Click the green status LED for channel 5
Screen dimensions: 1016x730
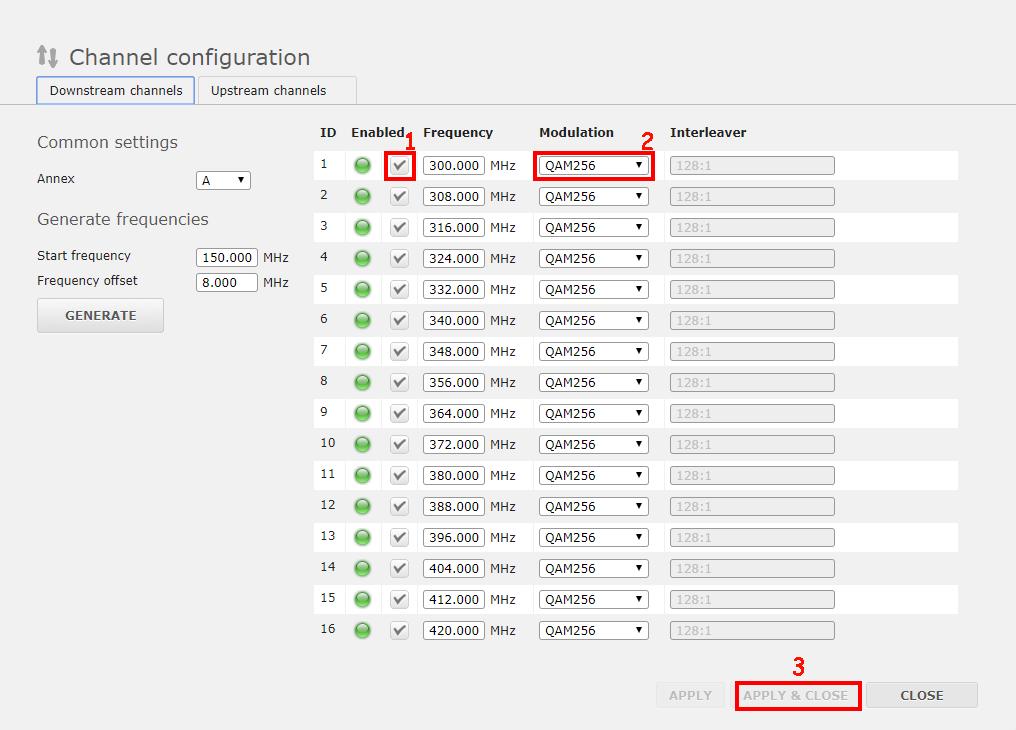tap(362, 290)
